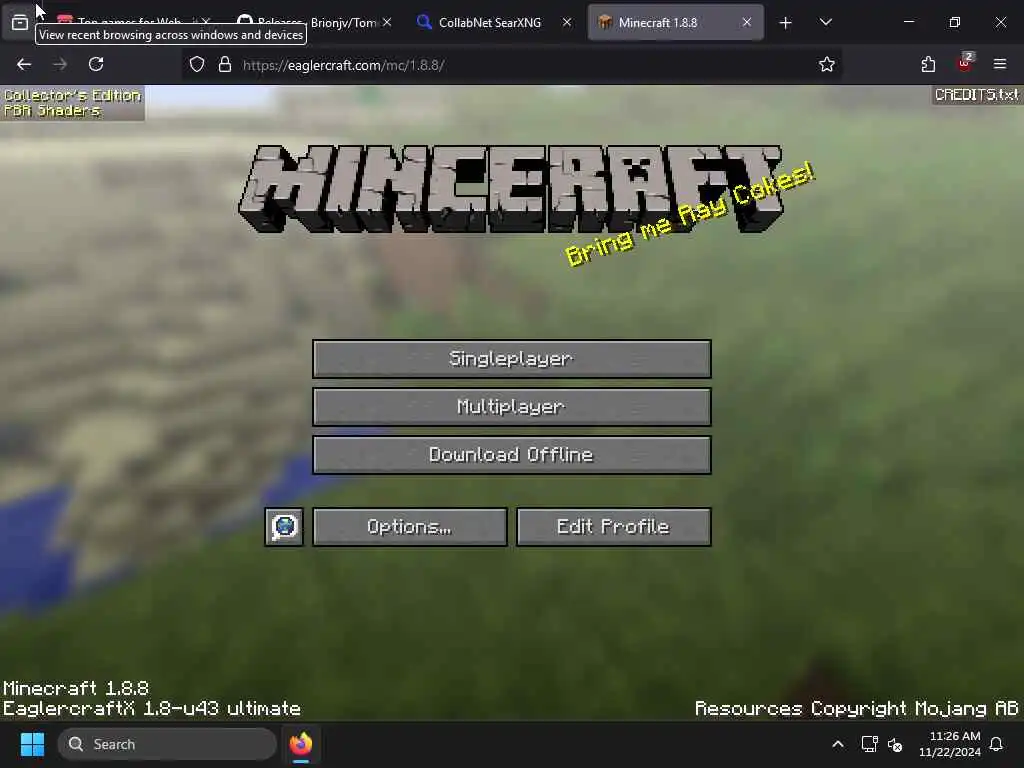Viewport: 1024px width, 768px height.
Task: Open the Options... menu
Action: 409,526
